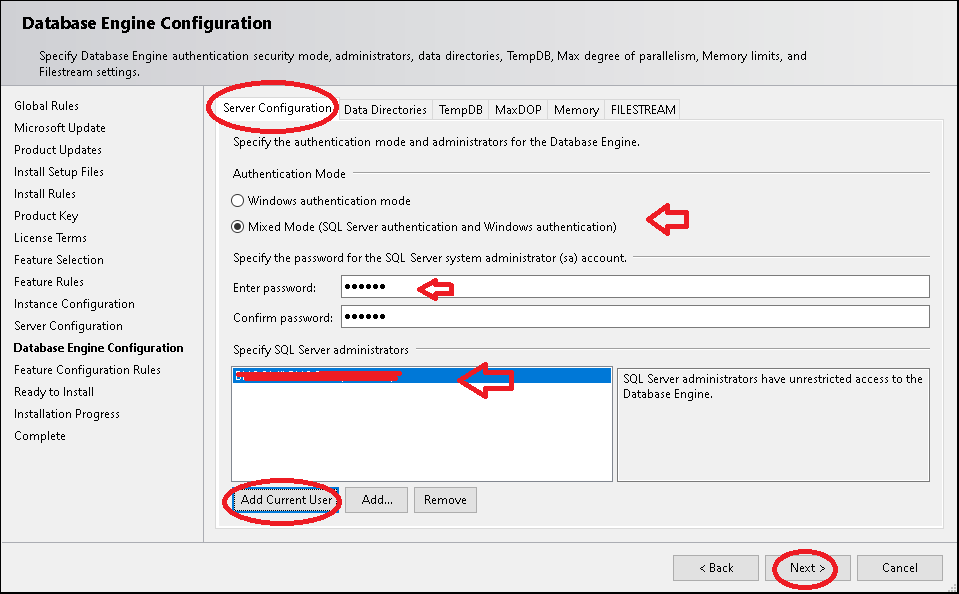This screenshot has width=959, height=594.
Task: Click Server Configuration step in sidebar
Action: (x=68, y=326)
